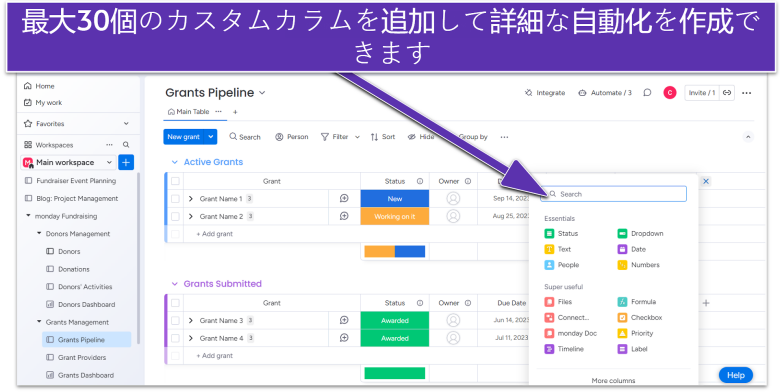
Task: Add Status column type
Action: [x=561, y=233]
